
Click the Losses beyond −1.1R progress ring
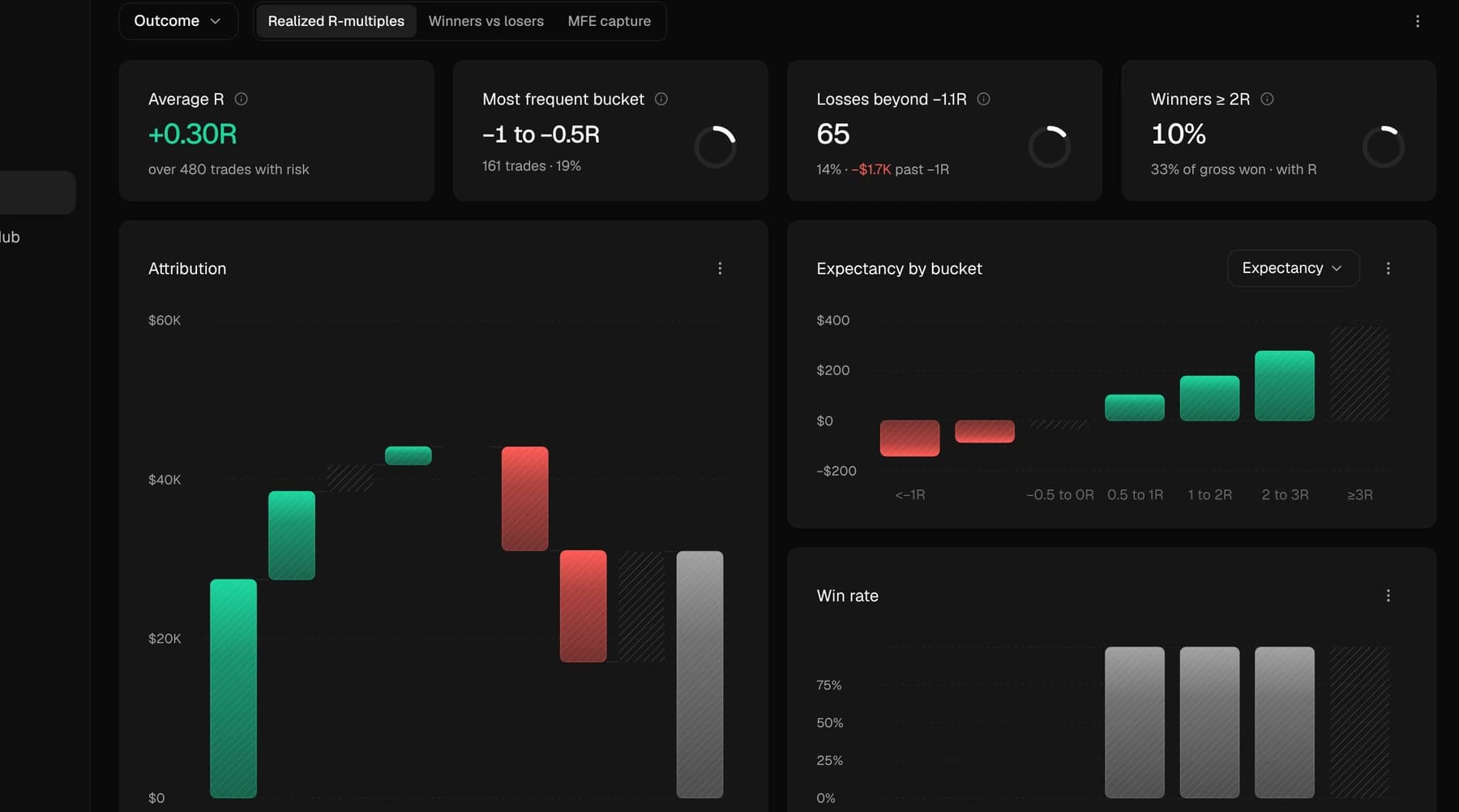pos(1049,147)
